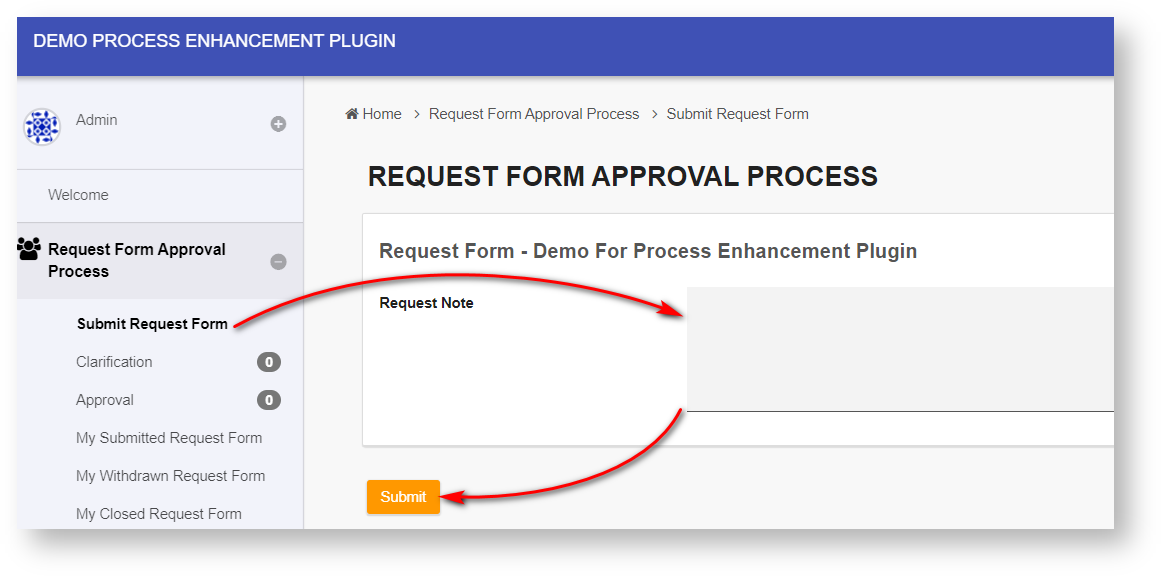This screenshot has height=577, width=1162.
Task: Click the people group icon in sidebar
Action: pos(30,249)
